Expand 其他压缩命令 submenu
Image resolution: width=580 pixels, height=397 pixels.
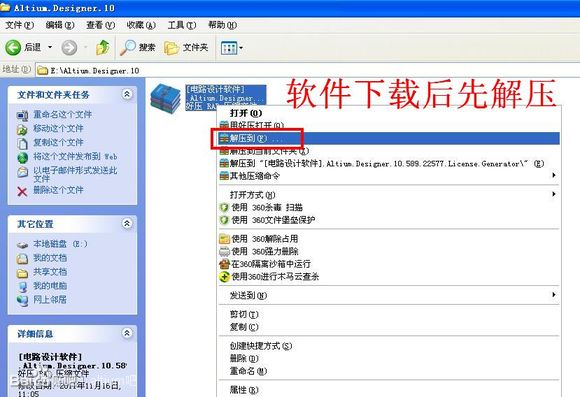tap(388, 176)
